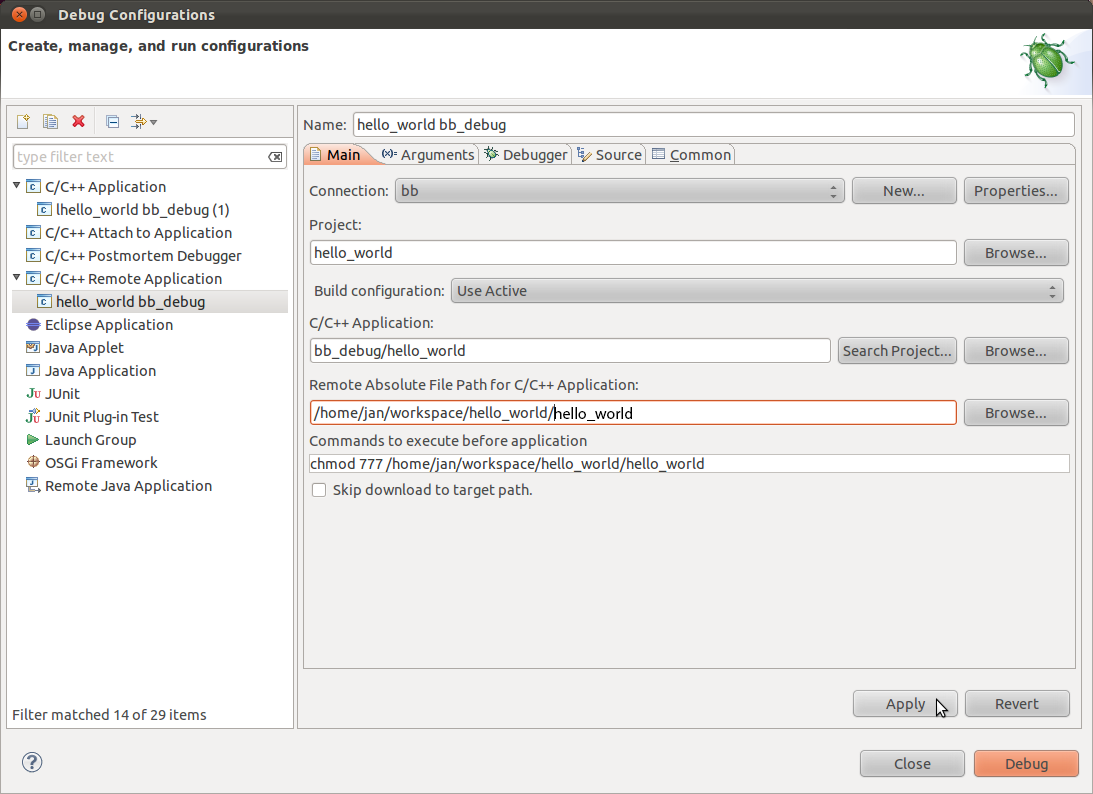This screenshot has width=1093, height=794.
Task: Select C/C++ Postmortem Debugger entry
Action: coord(143,255)
